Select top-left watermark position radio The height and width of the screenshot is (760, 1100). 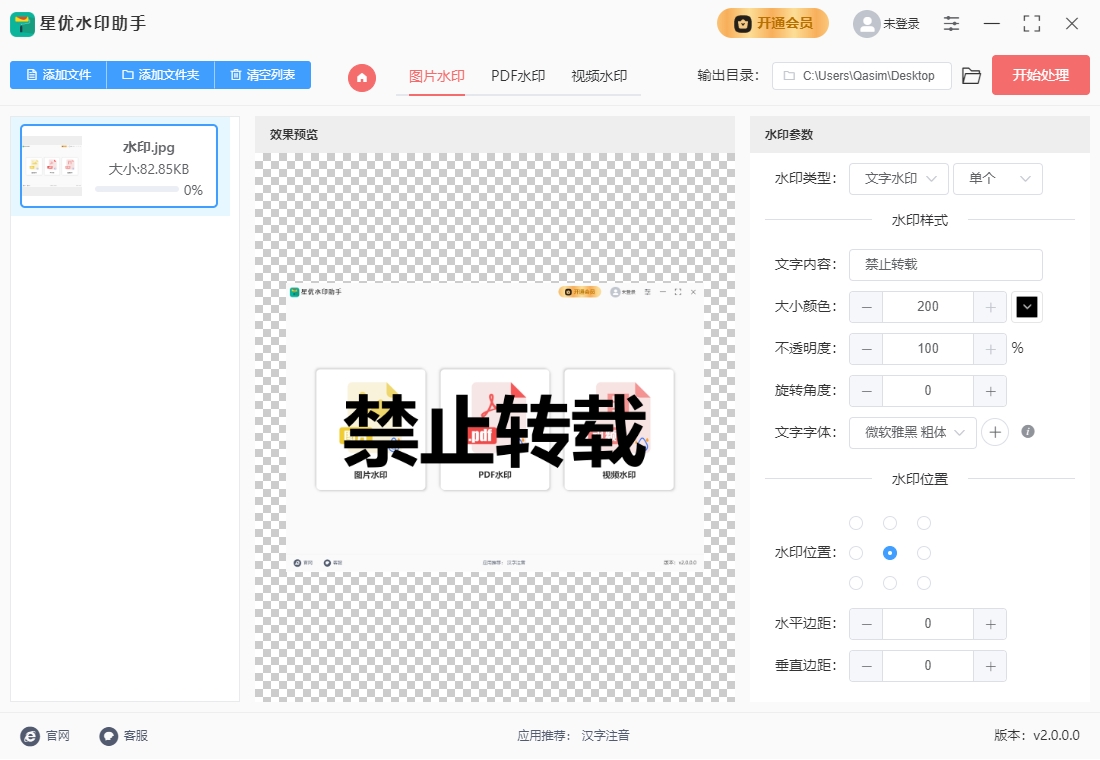pos(856,523)
